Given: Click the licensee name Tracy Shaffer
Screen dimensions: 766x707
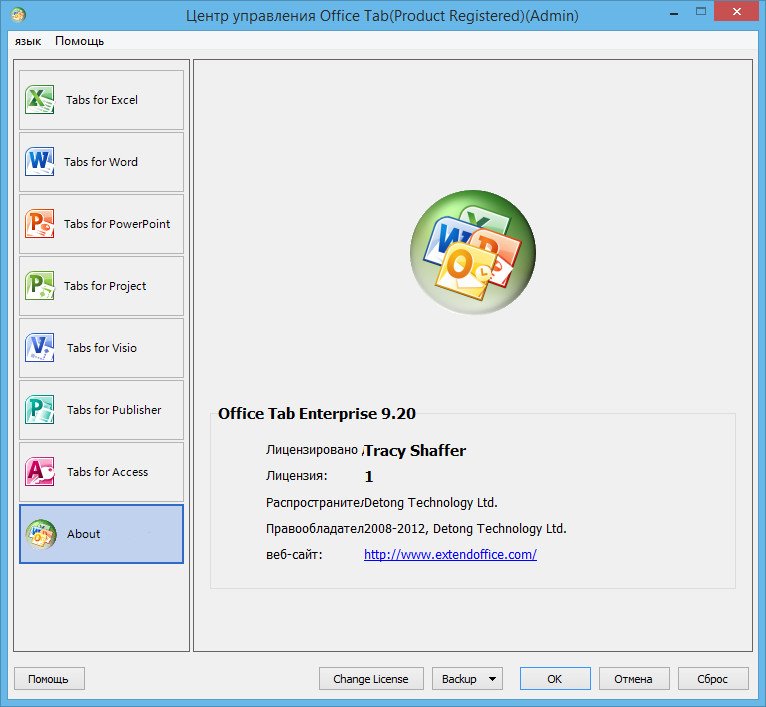Looking at the screenshot, I should (x=415, y=450).
